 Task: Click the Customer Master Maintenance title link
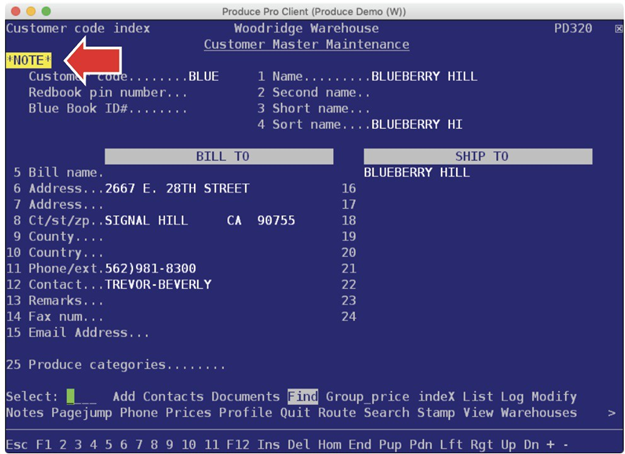pyautogui.click(x=307, y=44)
